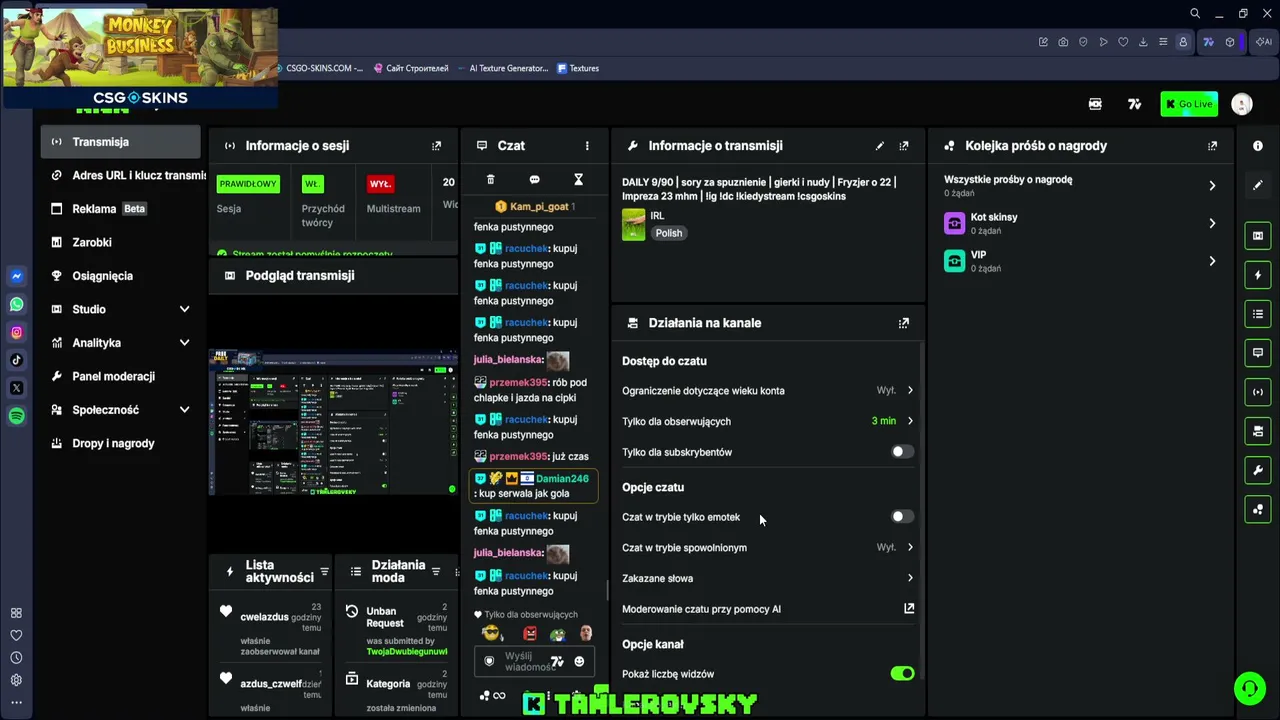Pop out the Działania na kanale panel

904,323
